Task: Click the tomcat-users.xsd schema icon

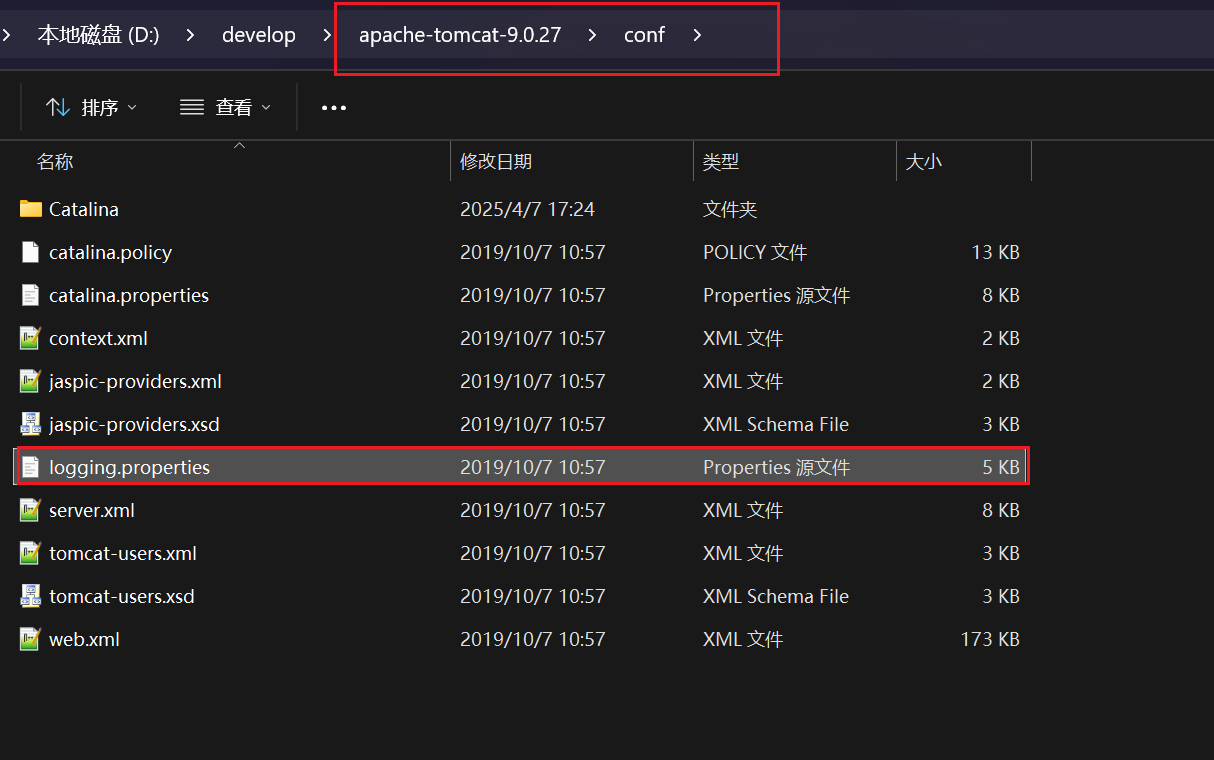Action: [x=31, y=596]
